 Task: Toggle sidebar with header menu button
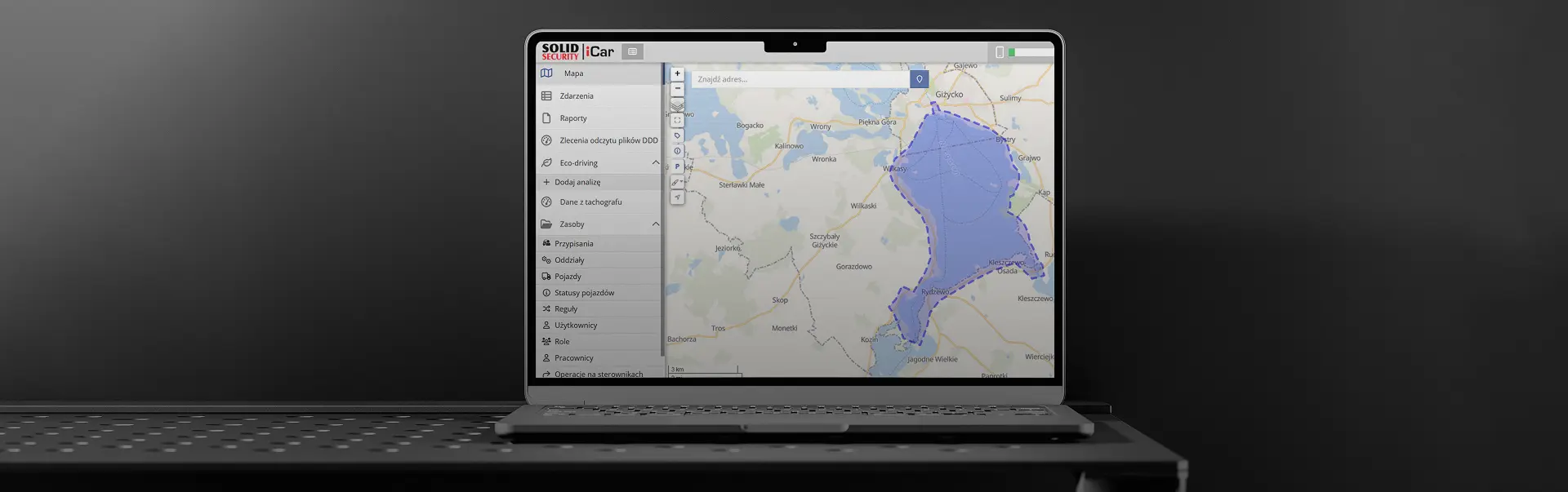(x=632, y=51)
